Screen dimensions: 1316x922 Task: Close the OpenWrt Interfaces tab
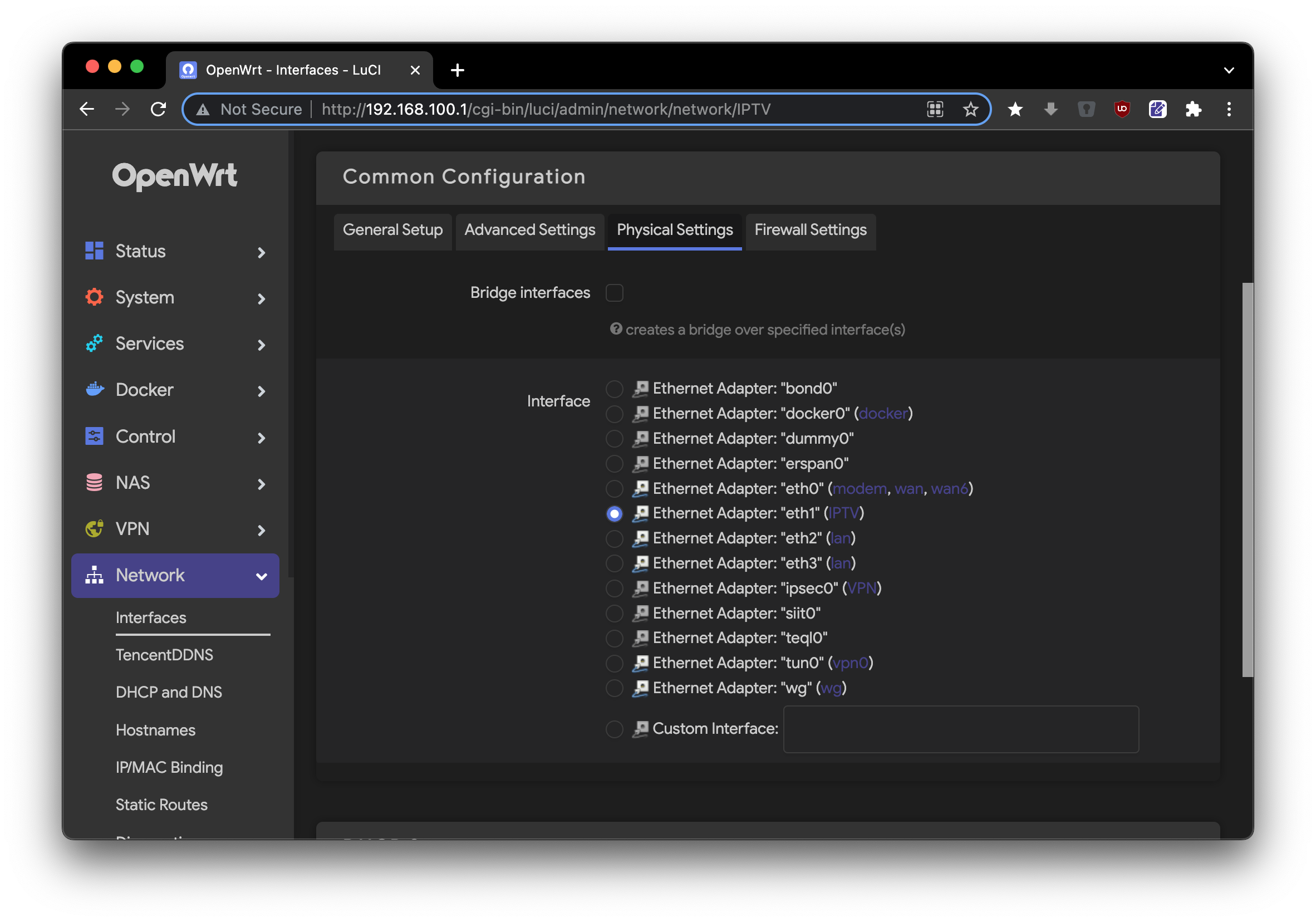415,70
